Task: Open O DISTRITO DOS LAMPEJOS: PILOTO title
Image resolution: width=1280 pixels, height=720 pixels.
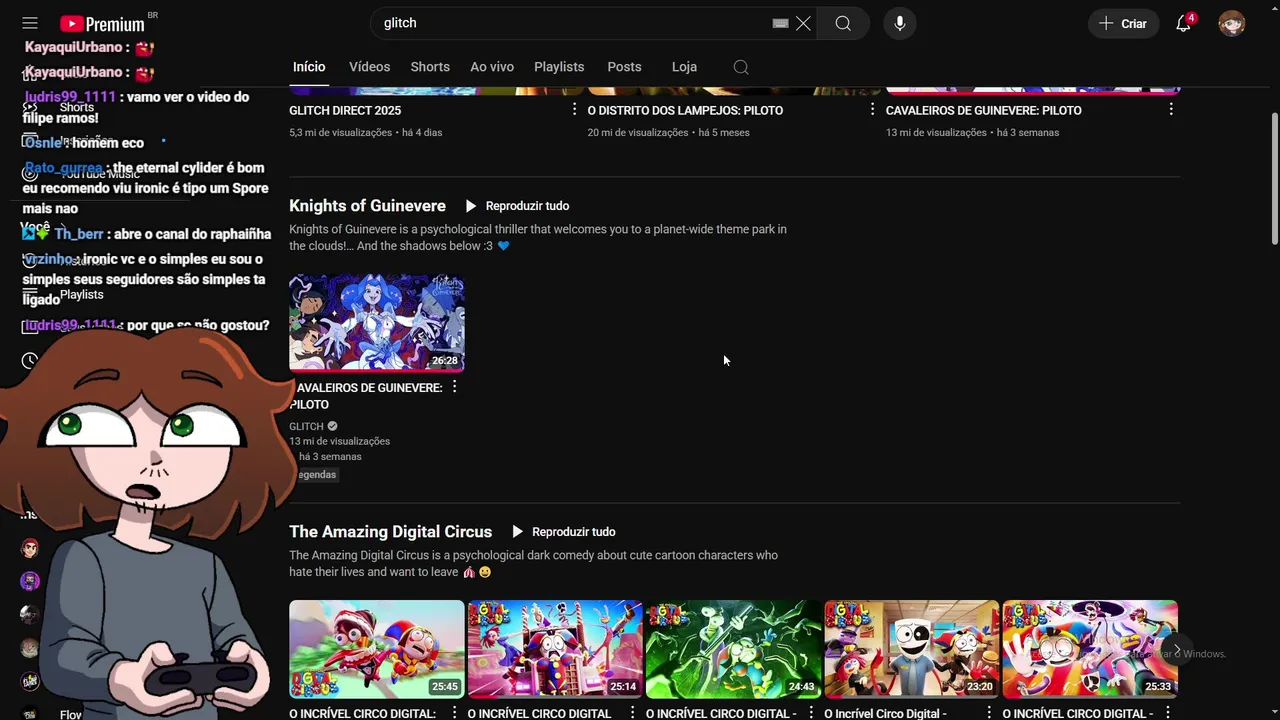Action: click(685, 110)
